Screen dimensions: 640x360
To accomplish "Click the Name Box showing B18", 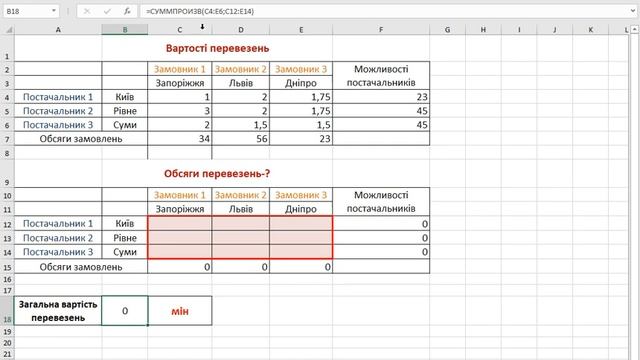I will click(x=27, y=11).
